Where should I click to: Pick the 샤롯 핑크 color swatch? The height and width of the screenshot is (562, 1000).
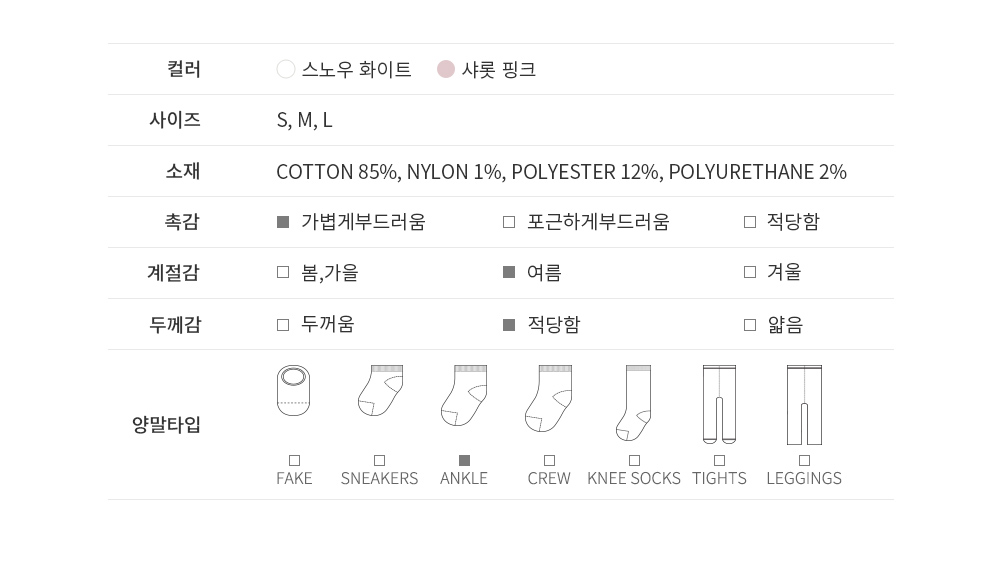coord(446,69)
